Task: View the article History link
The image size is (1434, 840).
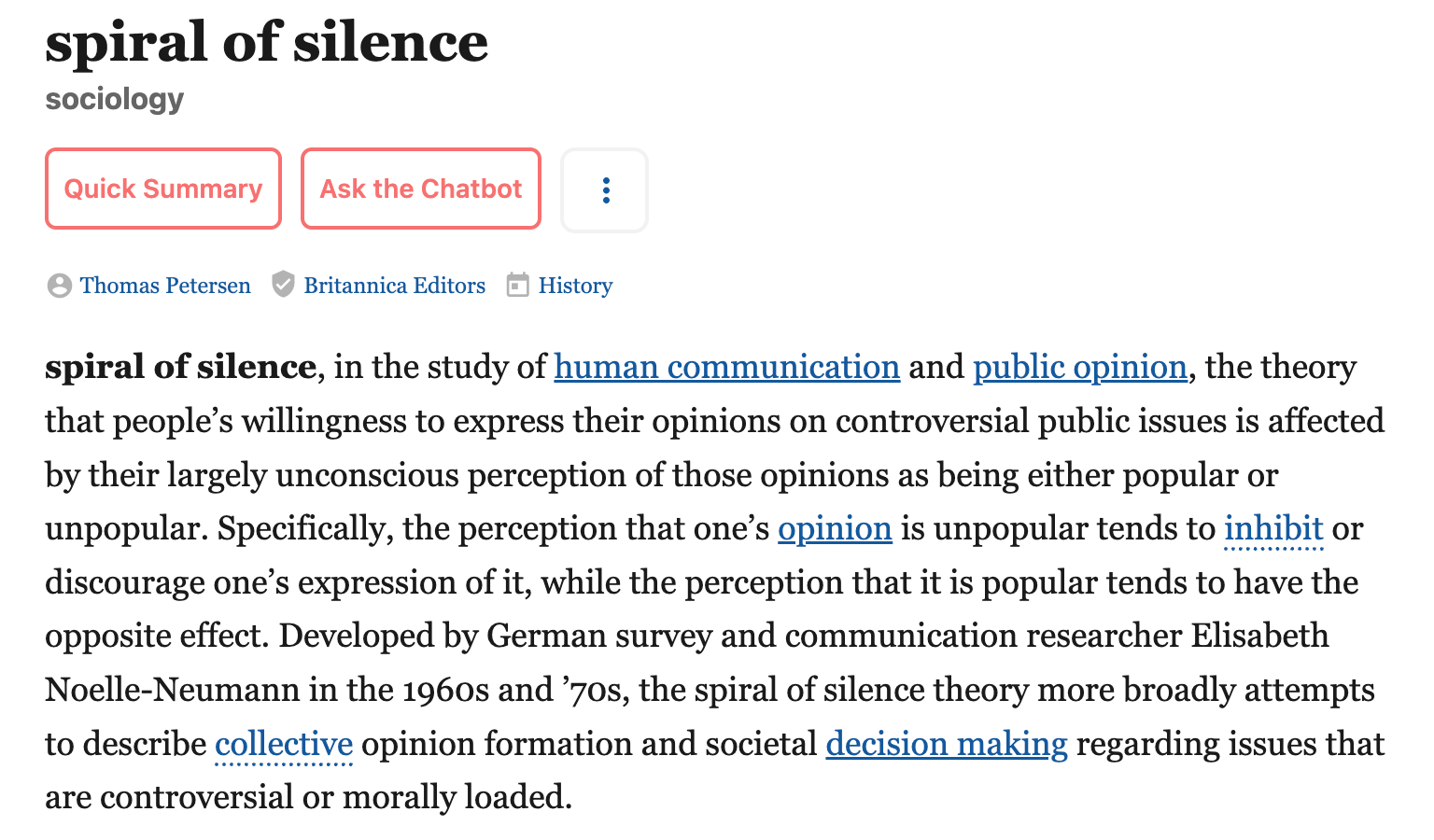Action: tap(575, 286)
